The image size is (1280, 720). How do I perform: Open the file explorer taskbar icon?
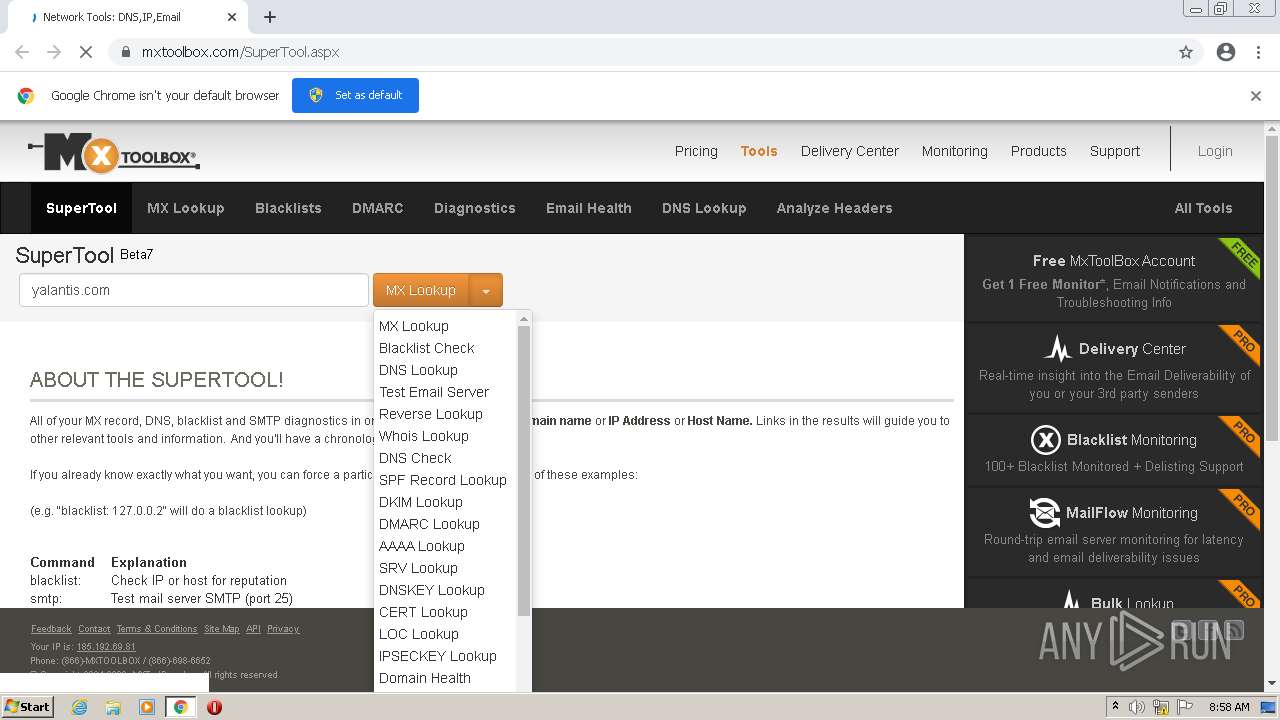pyautogui.click(x=113, y=707)
